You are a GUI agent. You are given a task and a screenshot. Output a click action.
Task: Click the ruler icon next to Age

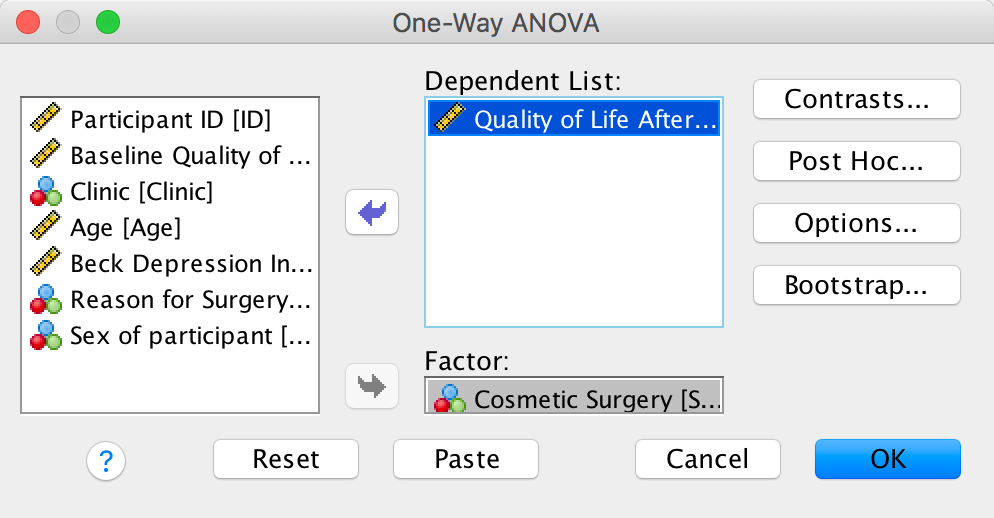(45, 228)
